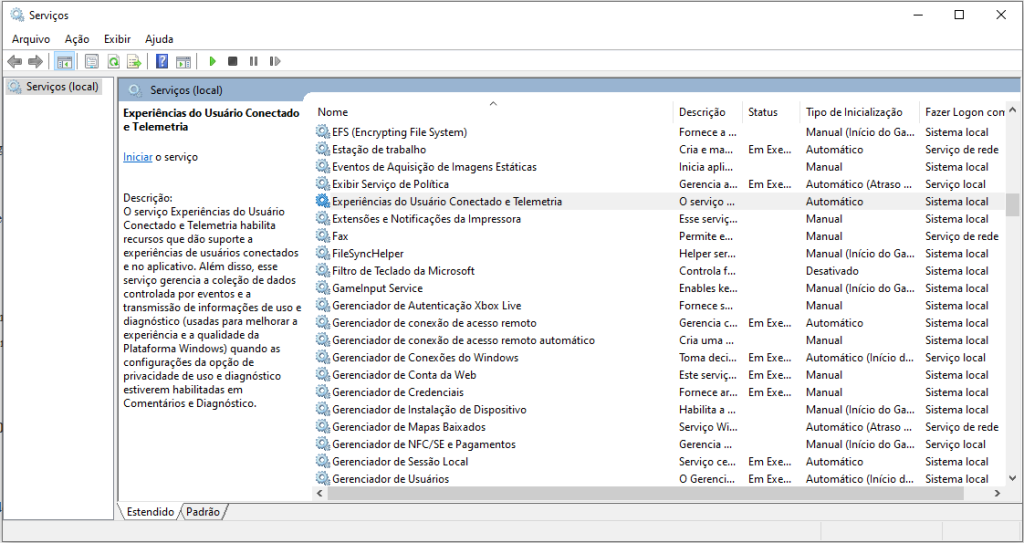Click the vertical scrollbar down arrow
This screenshot has height=543, width=1024.
tap(1012, 479)
